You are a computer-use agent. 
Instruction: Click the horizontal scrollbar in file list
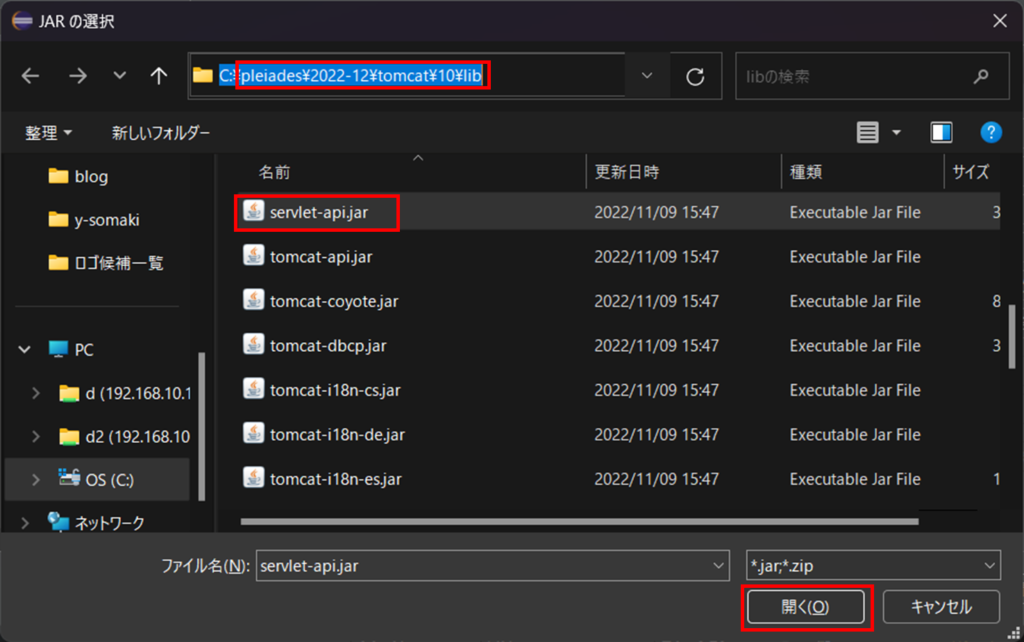580,521
